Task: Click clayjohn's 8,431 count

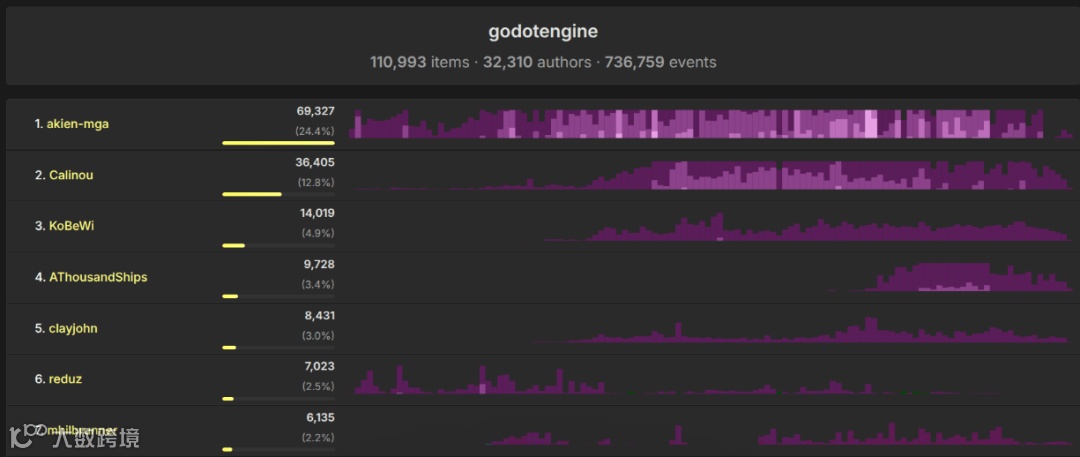Action: 319,315
